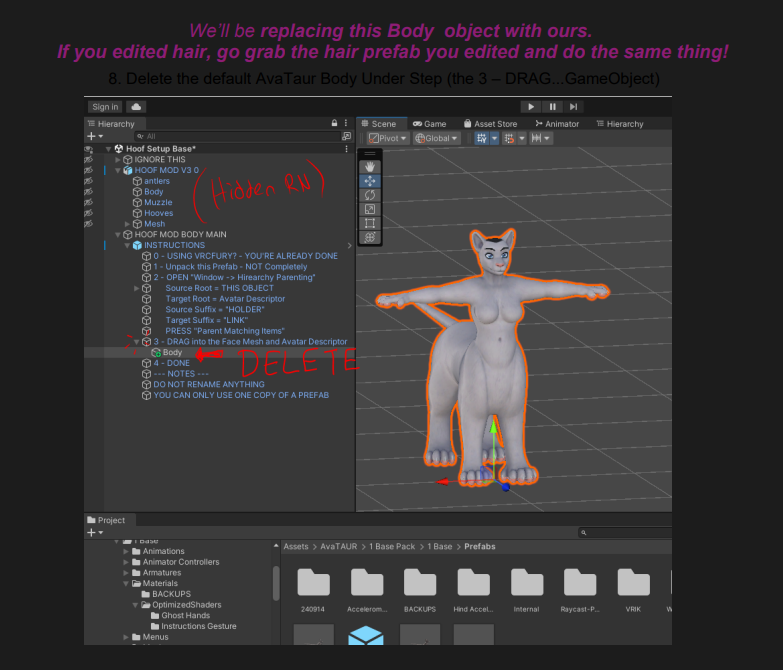Click the cloud services icon
The image size is (783, 670).
pyautogui.click(x=136, y=107)
